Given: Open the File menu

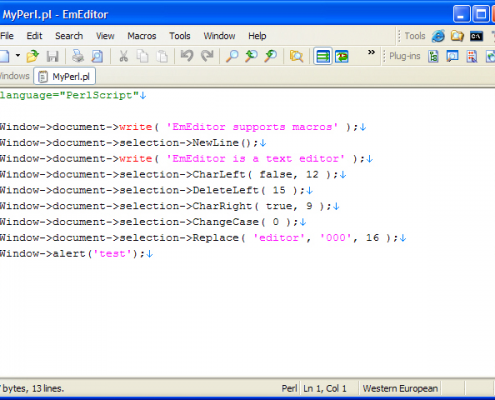Looking at the screenshot, I should click(7, 36).
